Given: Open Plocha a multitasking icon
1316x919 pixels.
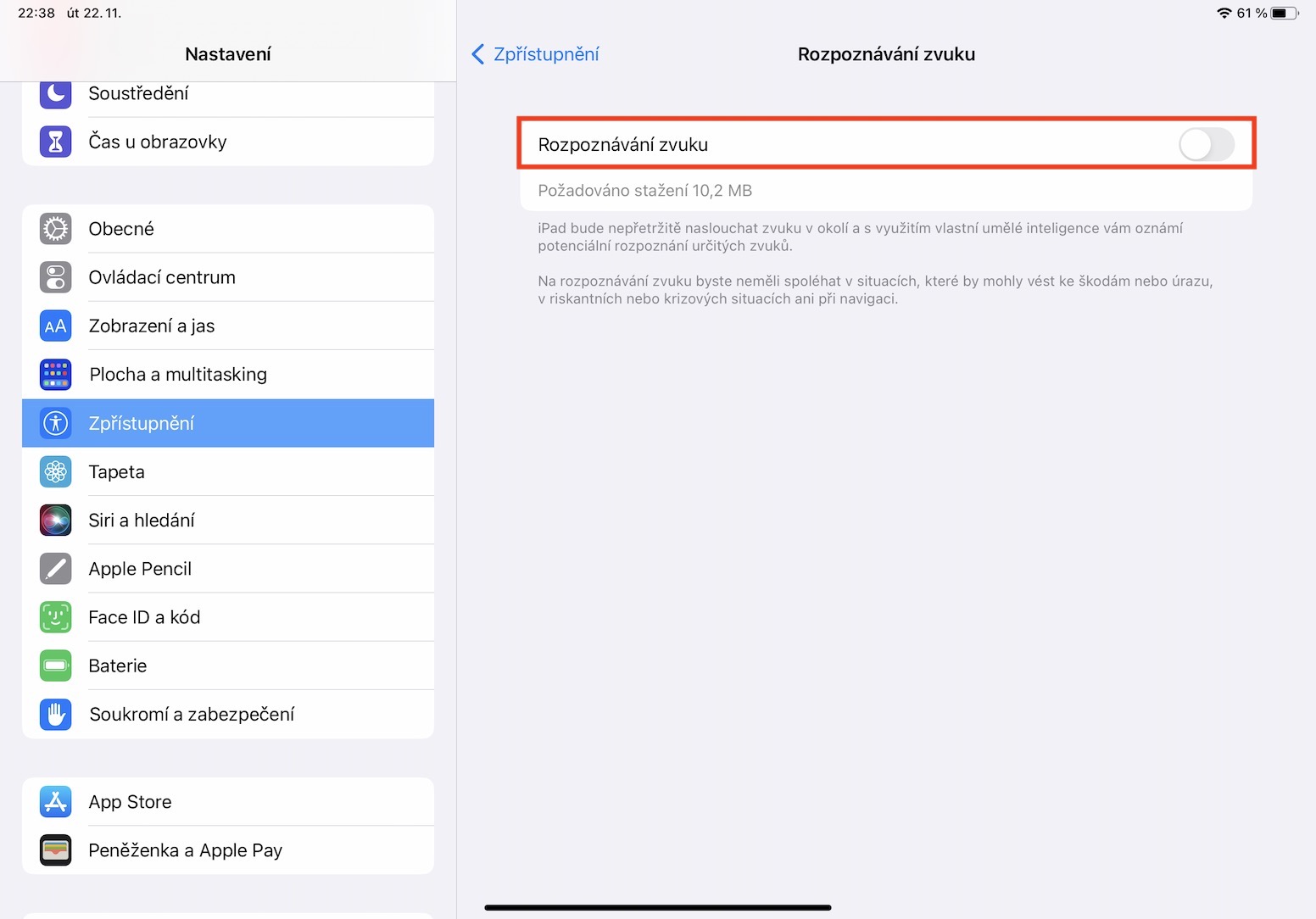Looking at the screenshot, I should tap(56, 375).
